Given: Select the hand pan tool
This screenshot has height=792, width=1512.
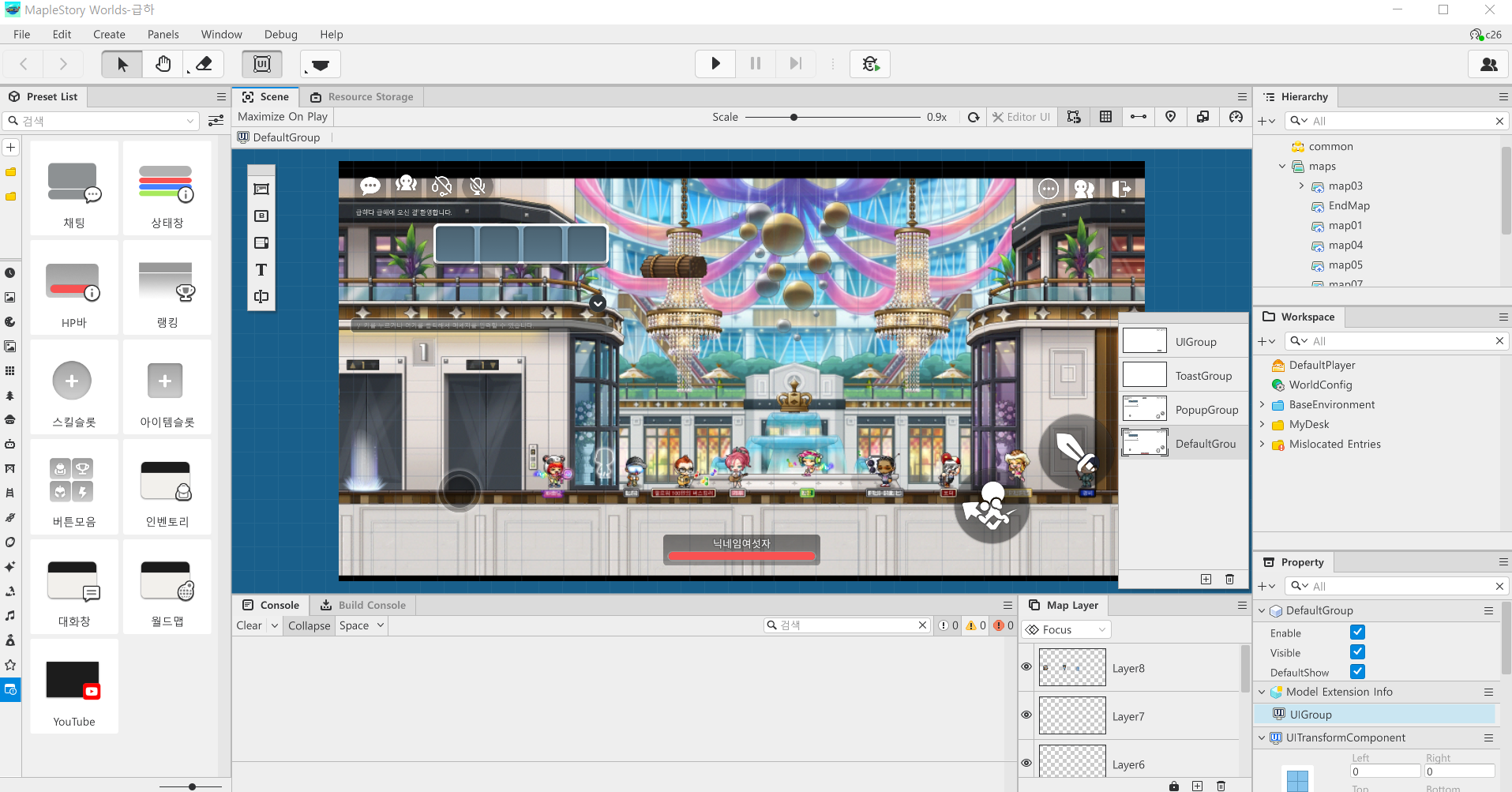Looking at the screenshot, I should [x=163, y=64].
